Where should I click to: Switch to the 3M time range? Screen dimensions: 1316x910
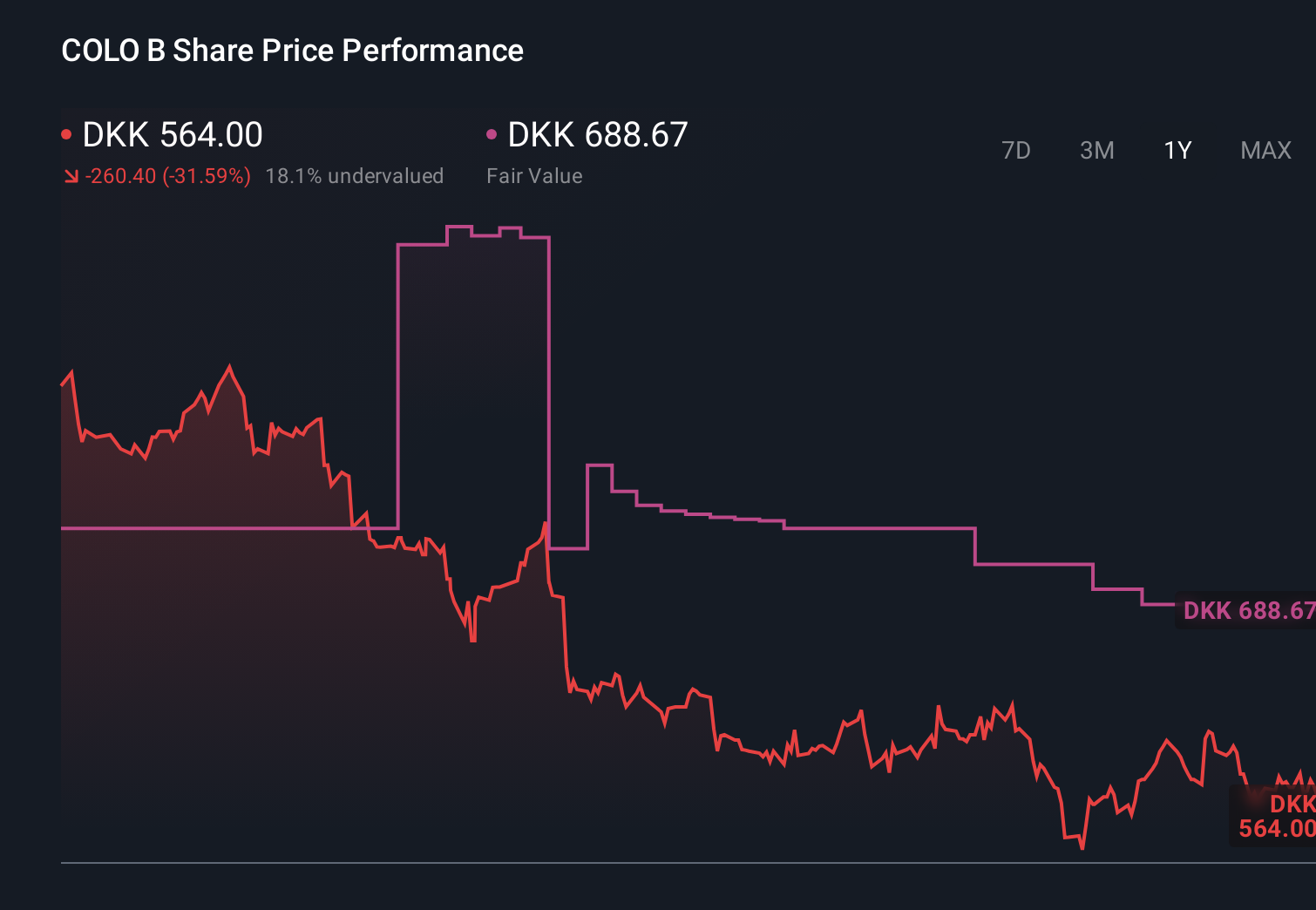click(x=1096, y=150)
